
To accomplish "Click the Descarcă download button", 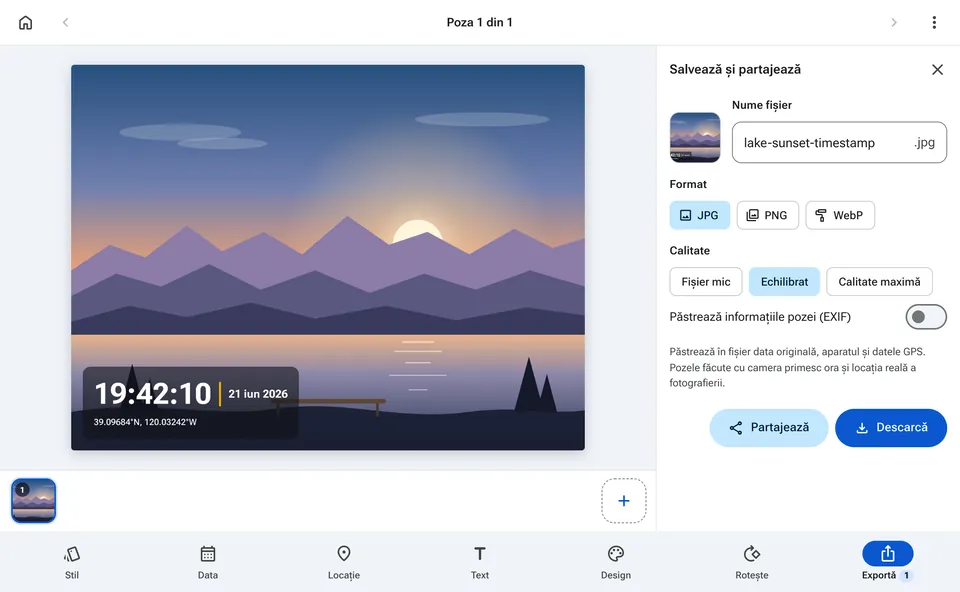I will [x=891, y=428].
